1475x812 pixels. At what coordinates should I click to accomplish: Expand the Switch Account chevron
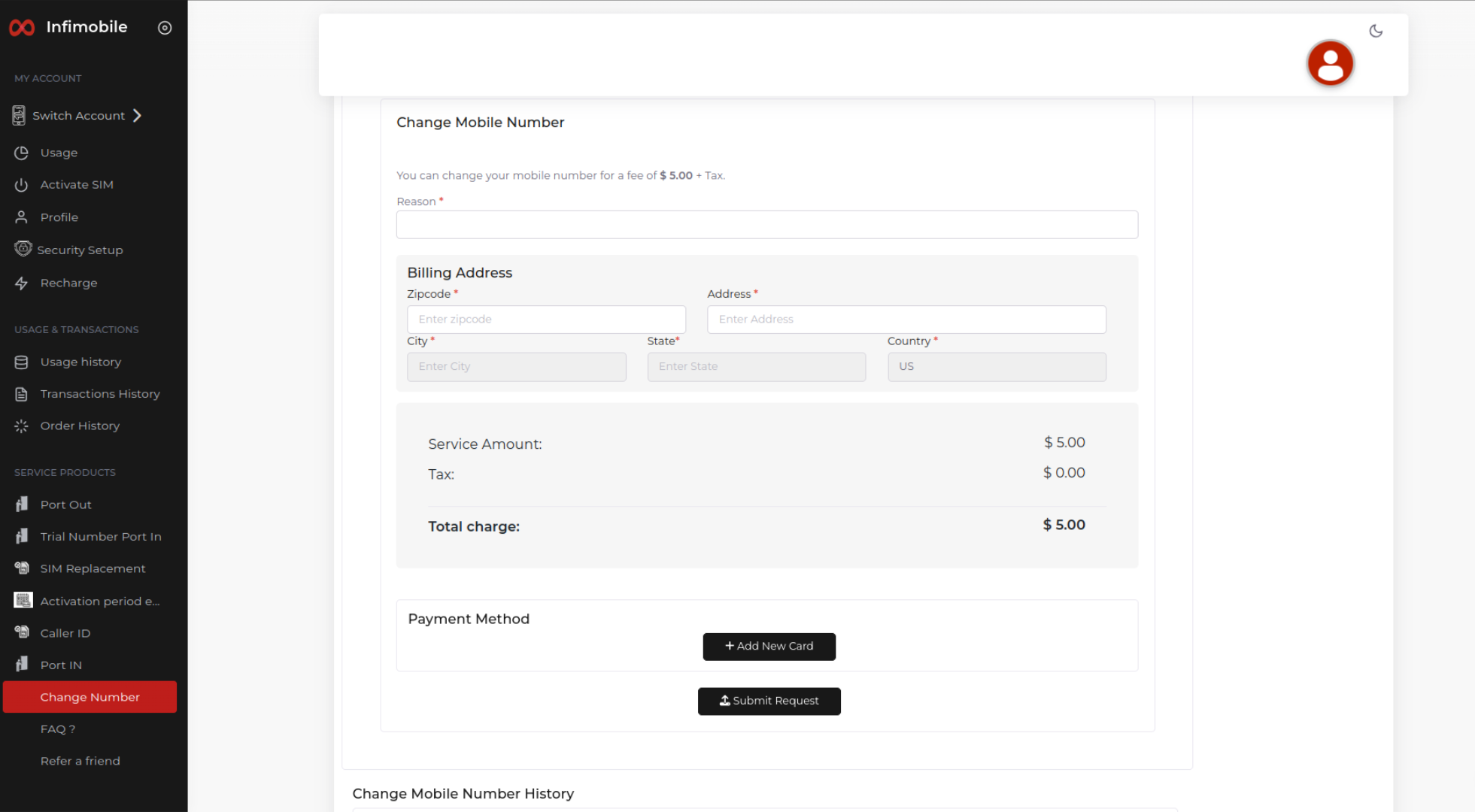point(137,115)
